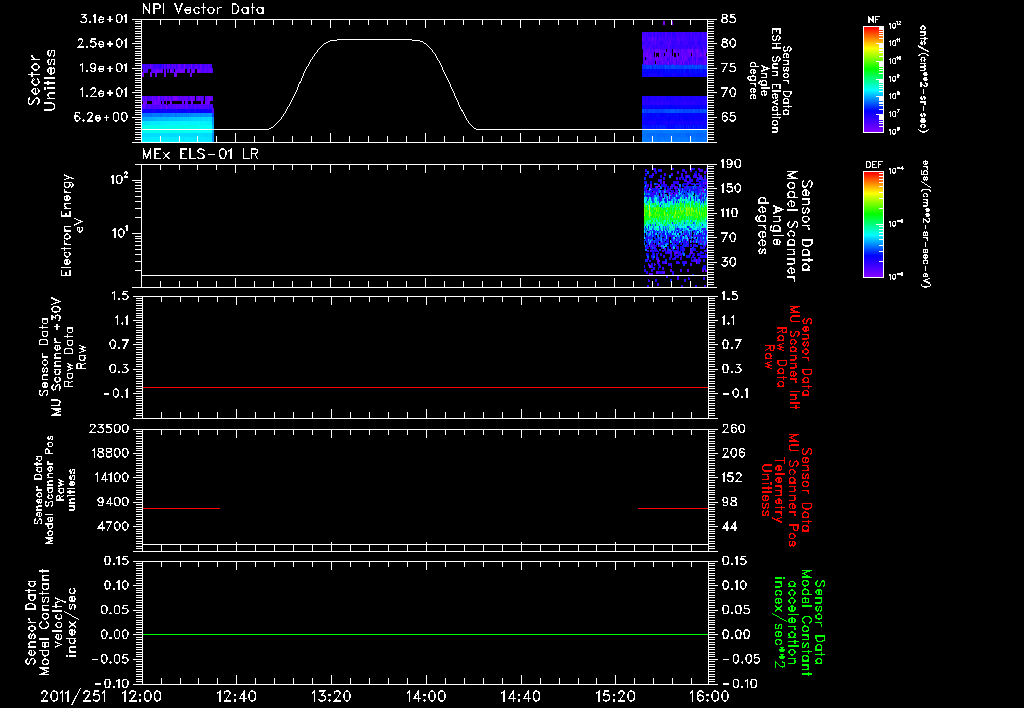Click the 23500 scanner position tick
Screen dimensions: 1024x708
pyautogui.click(x=109, y=428)
